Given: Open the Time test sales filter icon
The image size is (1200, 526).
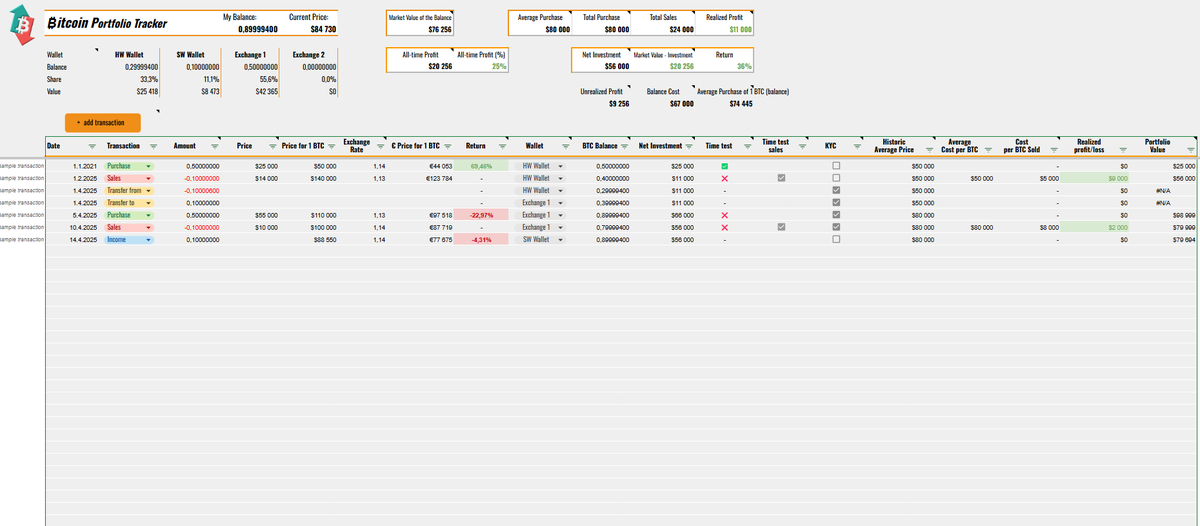Looking at the screenshot, I should click(803, 146).
